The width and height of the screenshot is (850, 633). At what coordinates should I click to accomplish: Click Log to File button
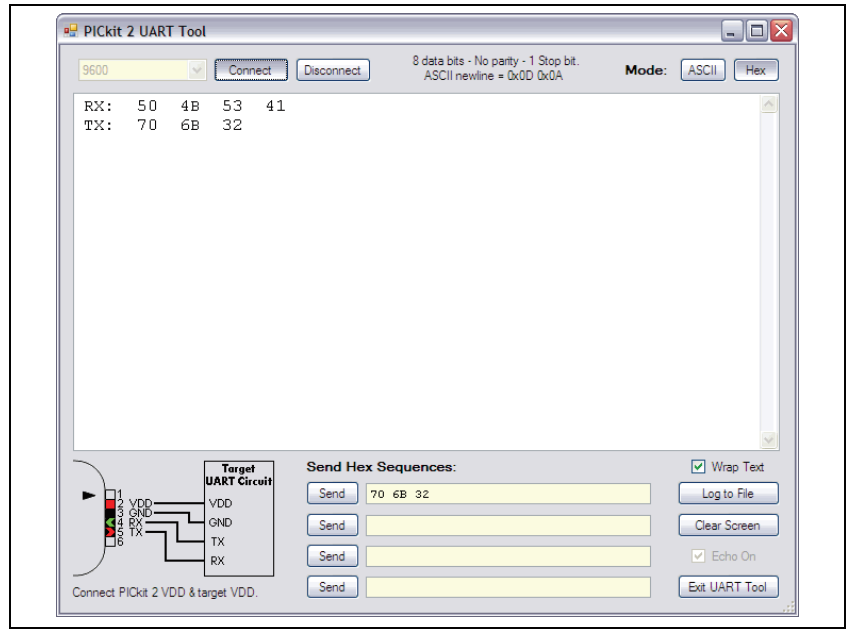(x=728, y=493)
